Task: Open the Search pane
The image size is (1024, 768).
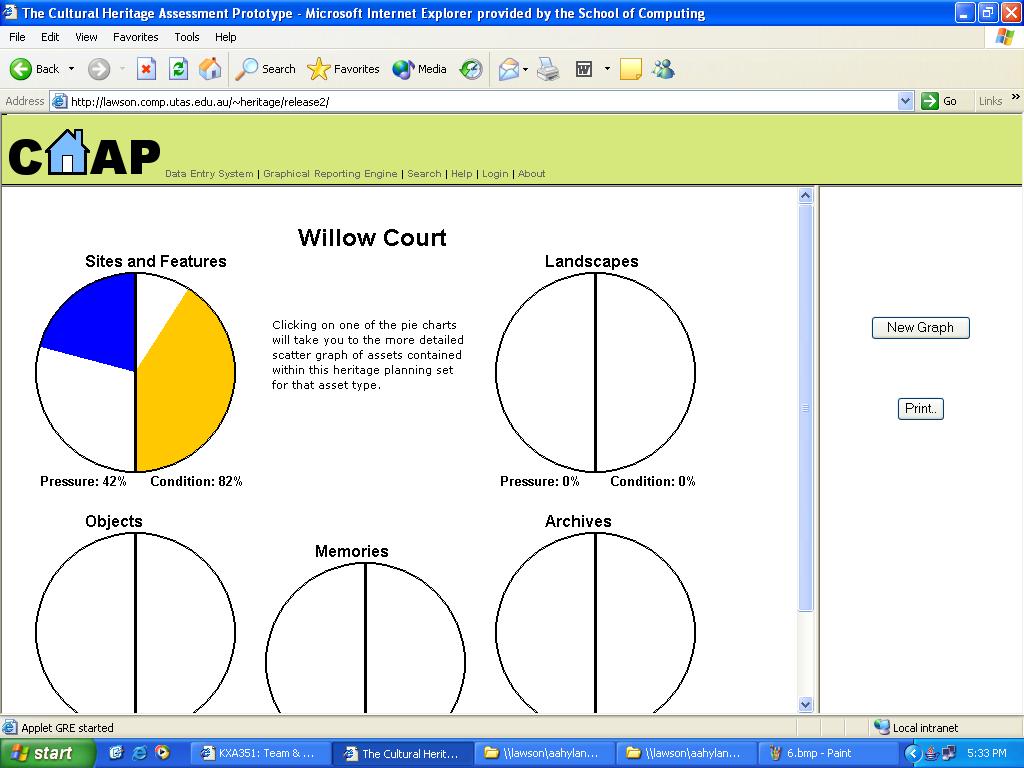Action: click(x=265, y=69)
